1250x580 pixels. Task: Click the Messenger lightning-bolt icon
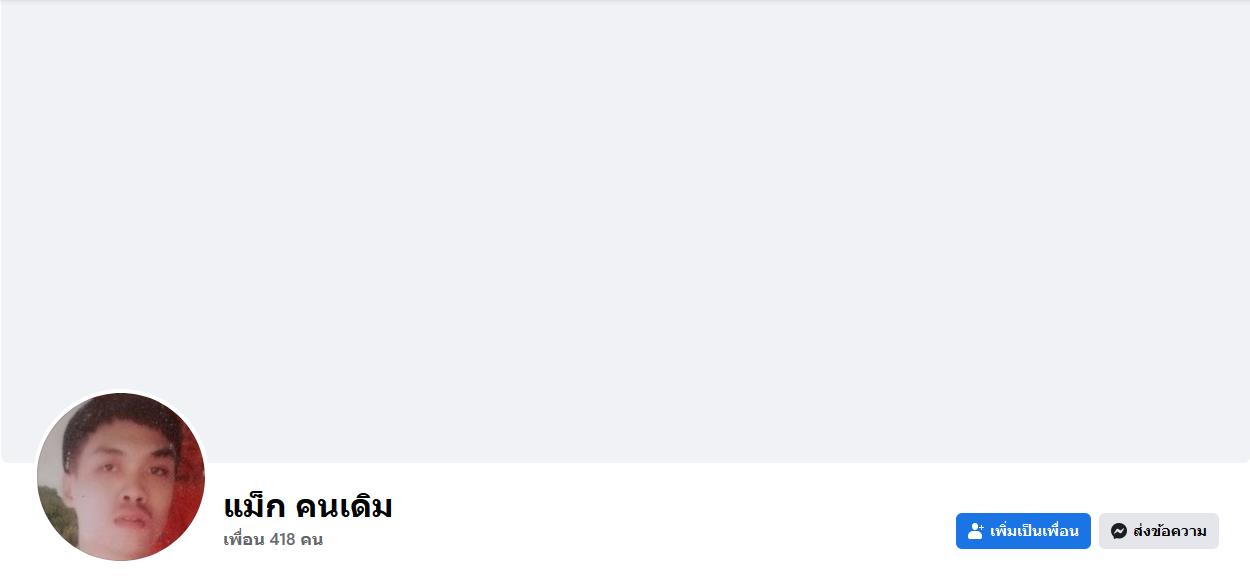[1119, 531]
